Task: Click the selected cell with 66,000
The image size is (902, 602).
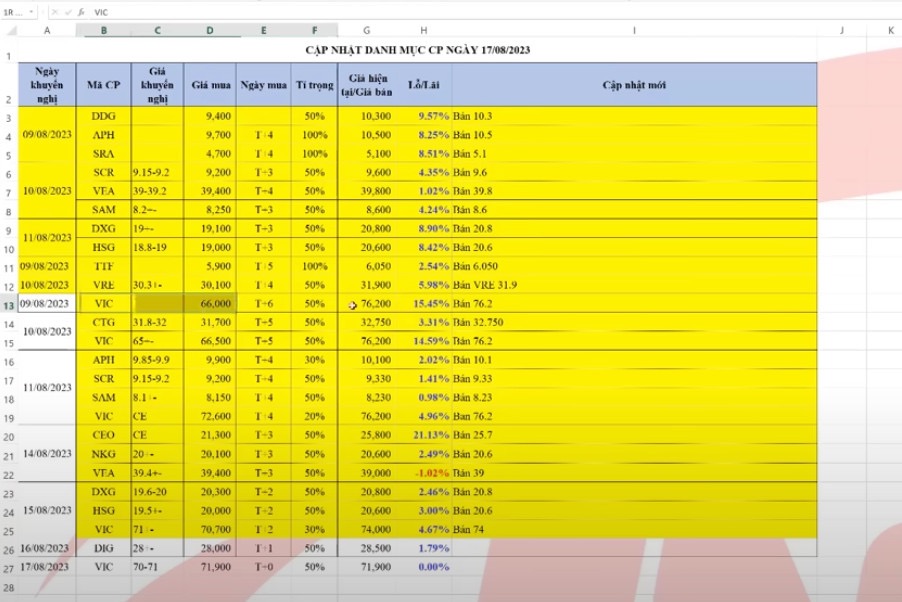Action: [210, 303]
